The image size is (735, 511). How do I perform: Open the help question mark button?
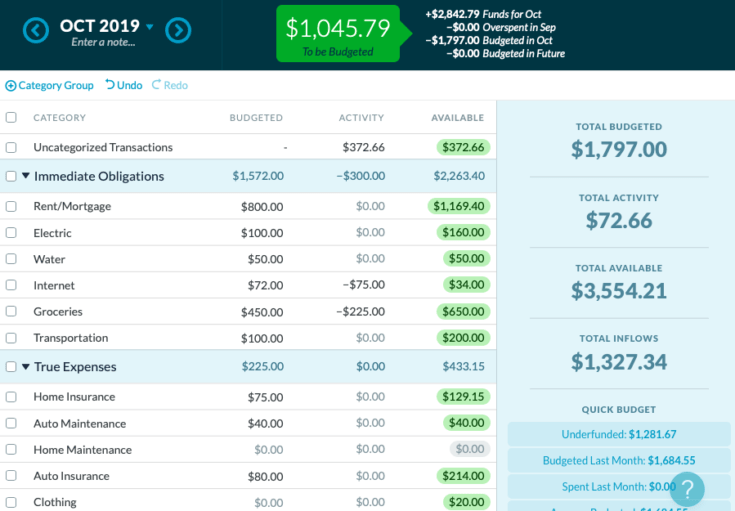pyautogui.click(x=687, y=489)
